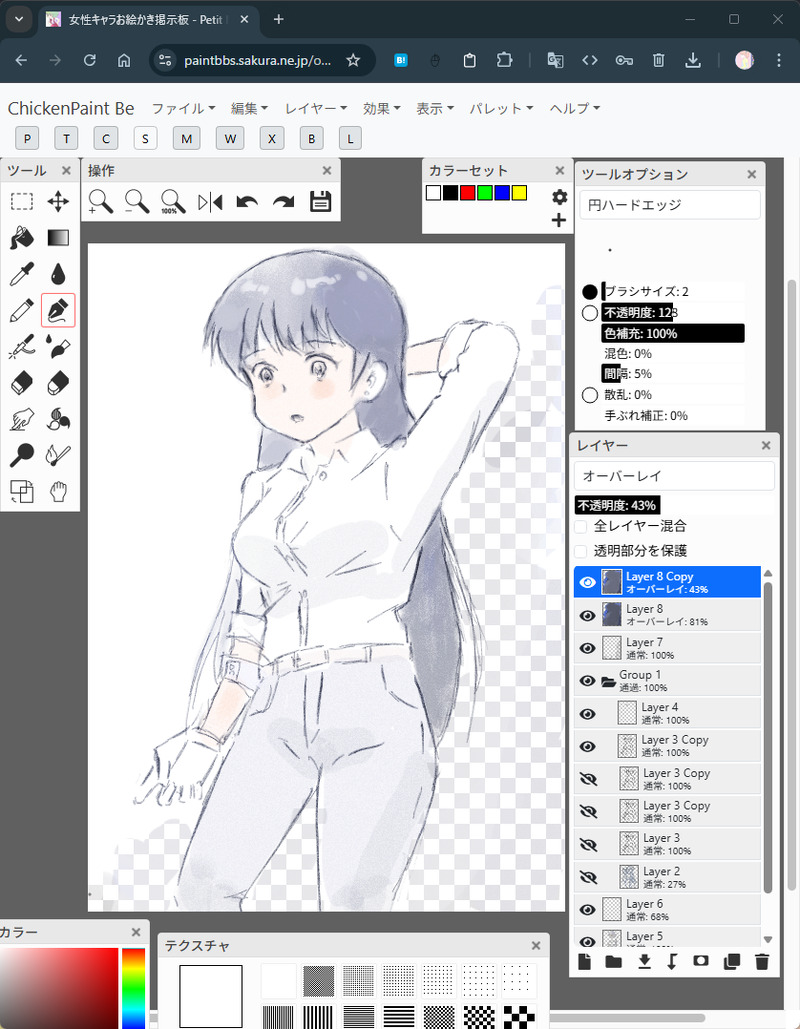This screenshot has height=1029, width=800.
Task: Select the Airbrush tool
Action: tap(22, 346)
